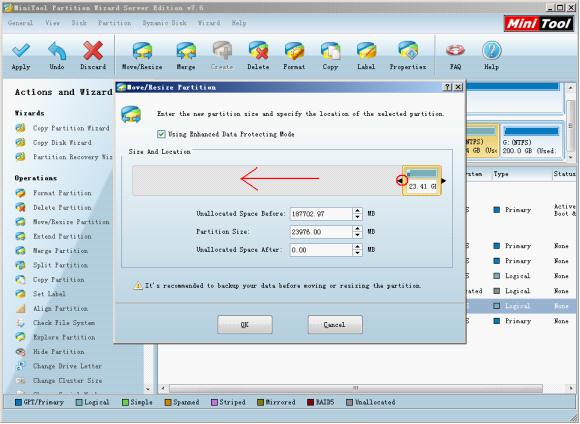Click the MiniTool logo
Viewport: 580px width, 424px height.
(539, 24)
